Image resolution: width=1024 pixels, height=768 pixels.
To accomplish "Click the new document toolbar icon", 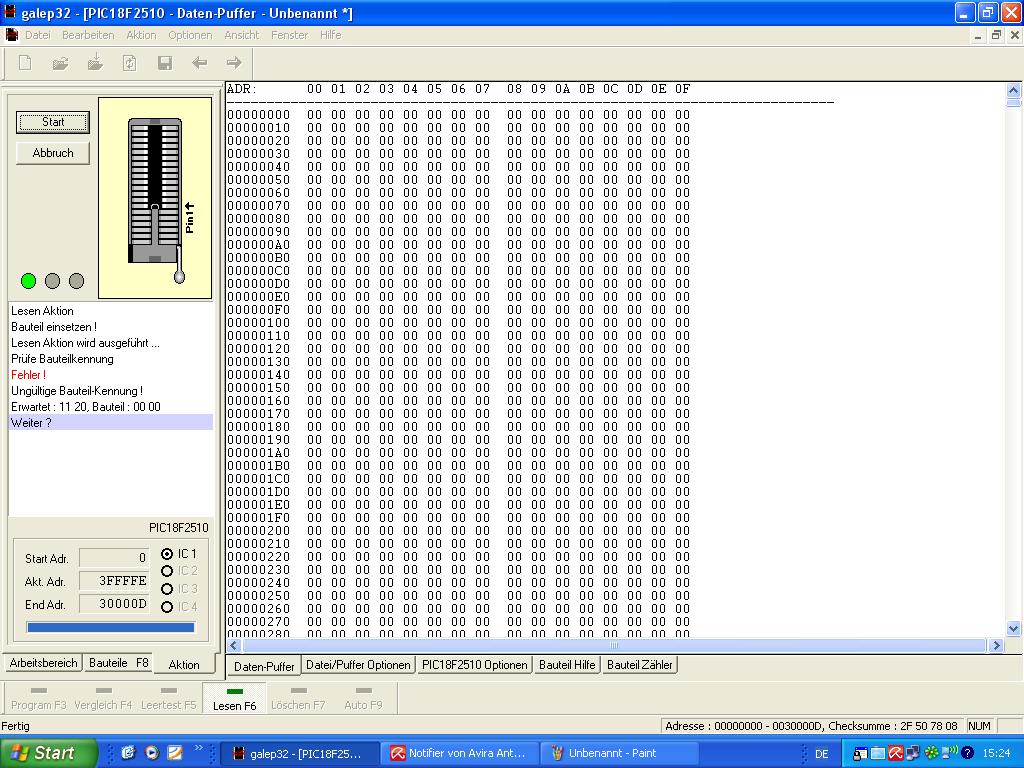I will point(25,63).
